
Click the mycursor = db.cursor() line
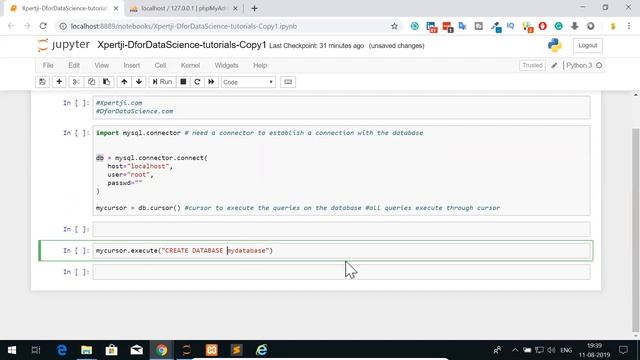point(298,208)
